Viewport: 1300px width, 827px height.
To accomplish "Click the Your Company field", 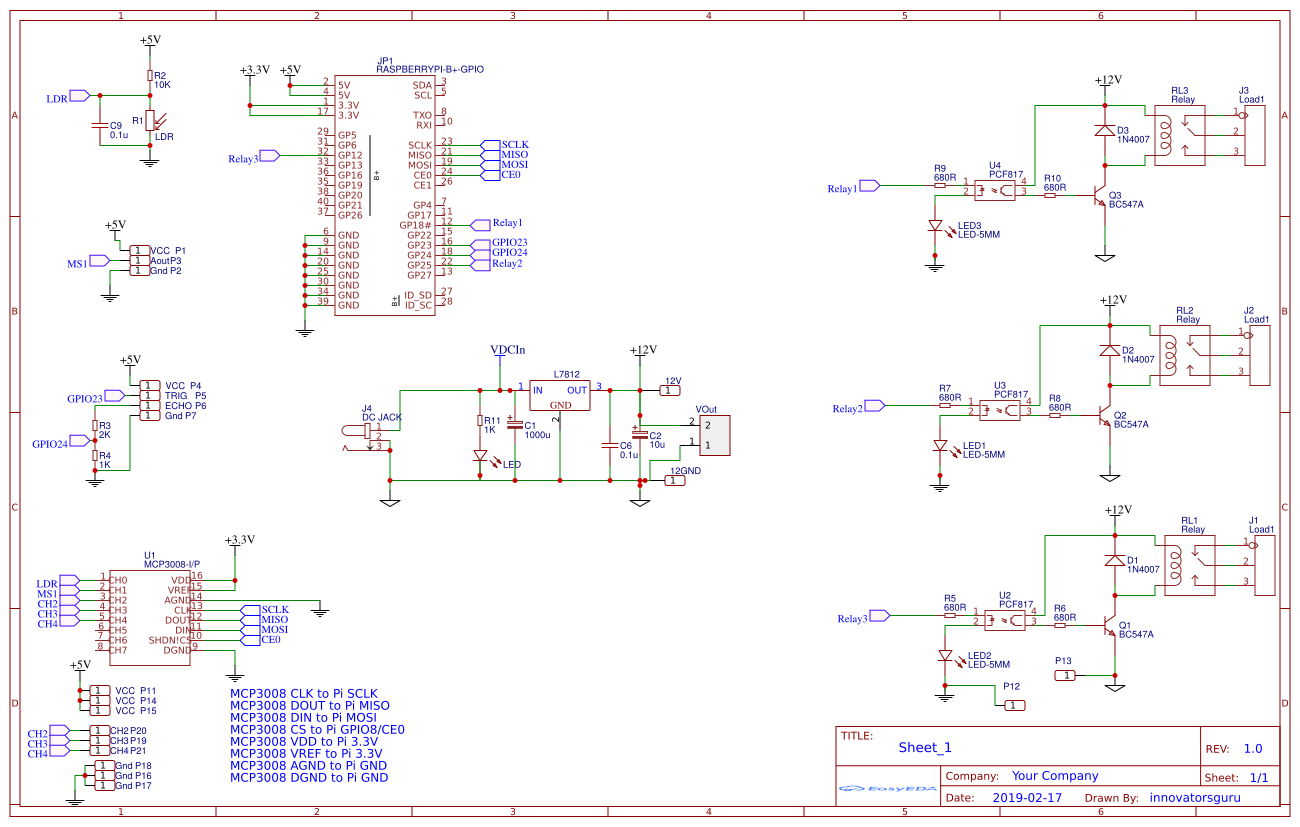I will (x=1054, y=776).
